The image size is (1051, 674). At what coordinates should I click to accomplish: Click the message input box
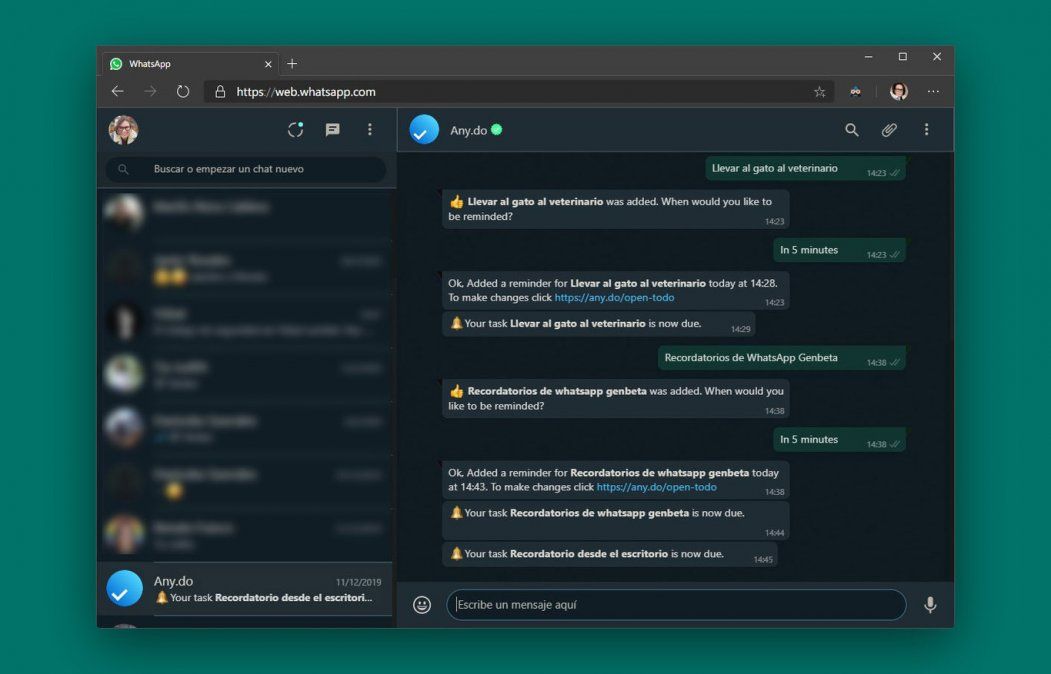point(675,604)
